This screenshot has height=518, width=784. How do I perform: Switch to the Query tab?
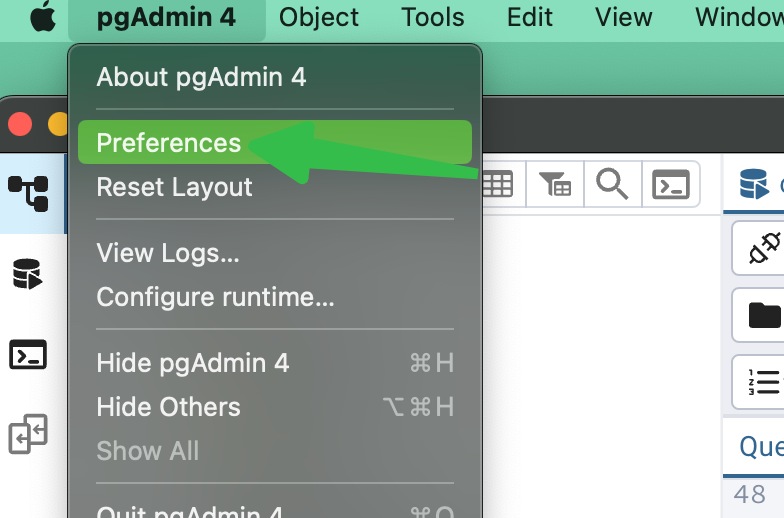coord(760,446)
